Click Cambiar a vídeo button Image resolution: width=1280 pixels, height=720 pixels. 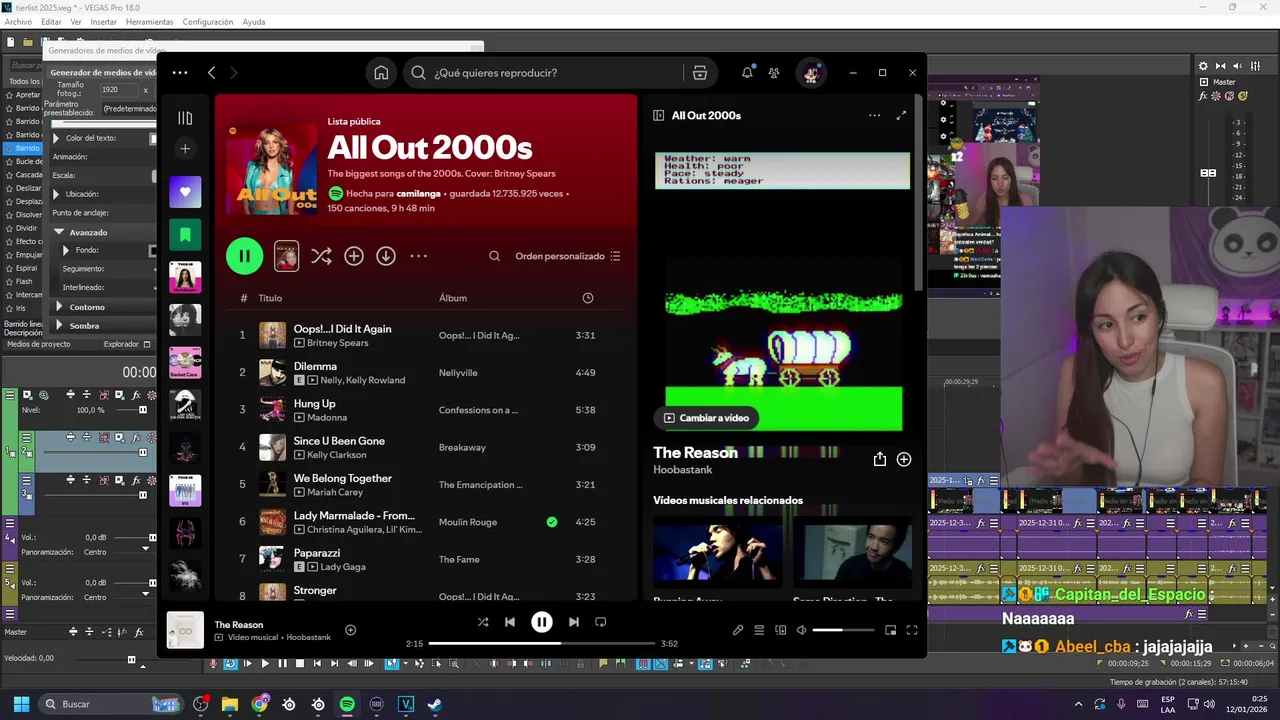706,418
